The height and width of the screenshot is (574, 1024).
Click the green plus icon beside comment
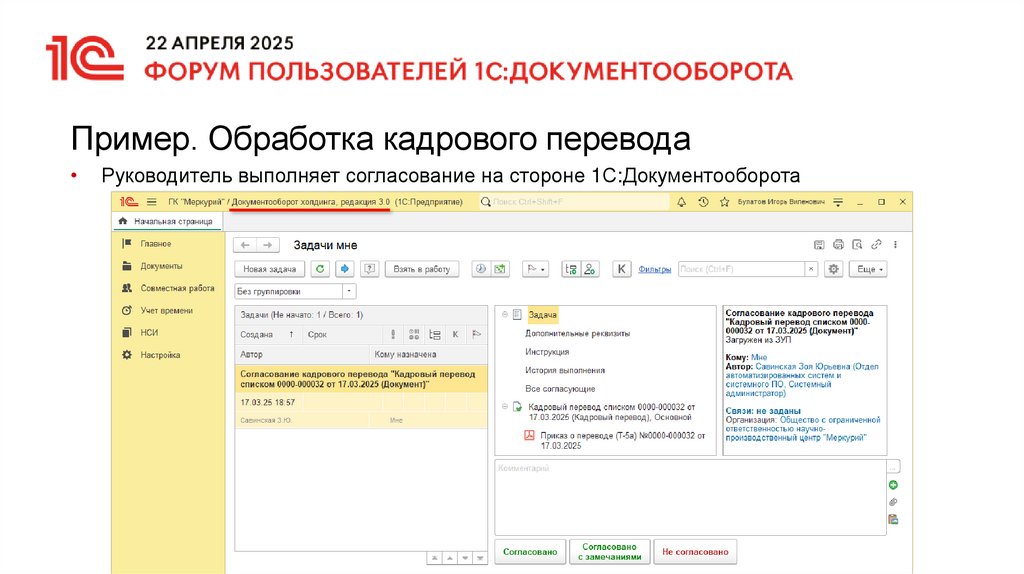pyautogui.click(x=893, y=485)
